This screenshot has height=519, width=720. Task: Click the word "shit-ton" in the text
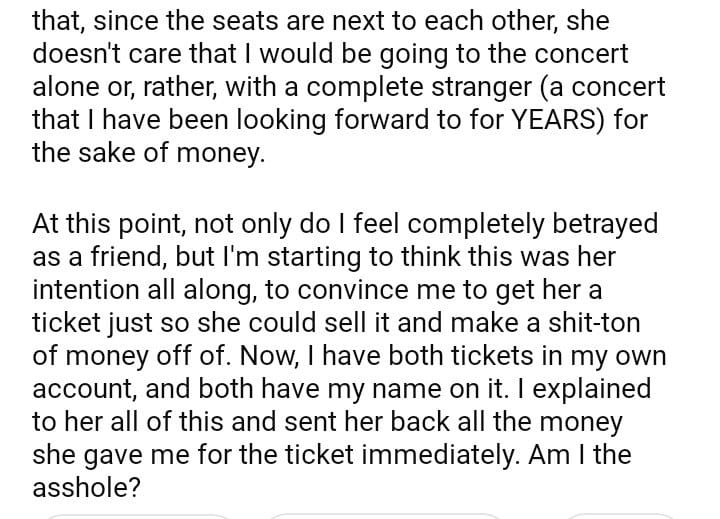tap(604, 321)
